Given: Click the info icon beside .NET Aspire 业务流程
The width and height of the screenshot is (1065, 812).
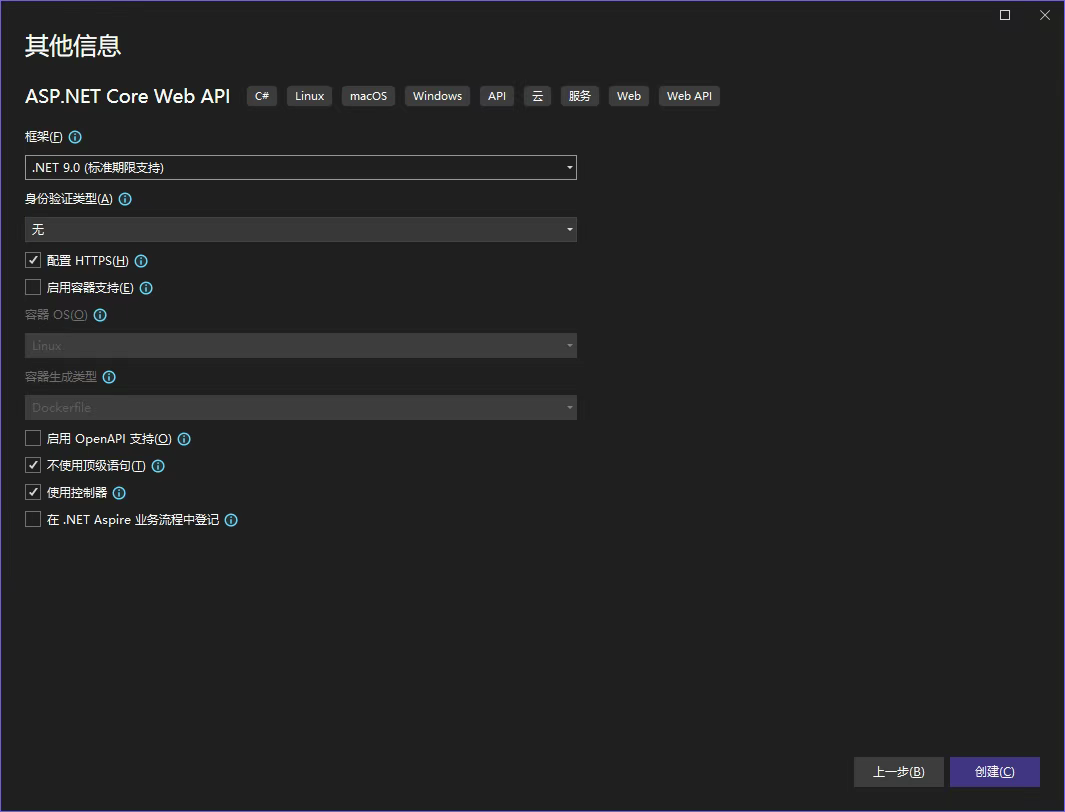Looking at the screenshot, I should (x=231, y=520).
